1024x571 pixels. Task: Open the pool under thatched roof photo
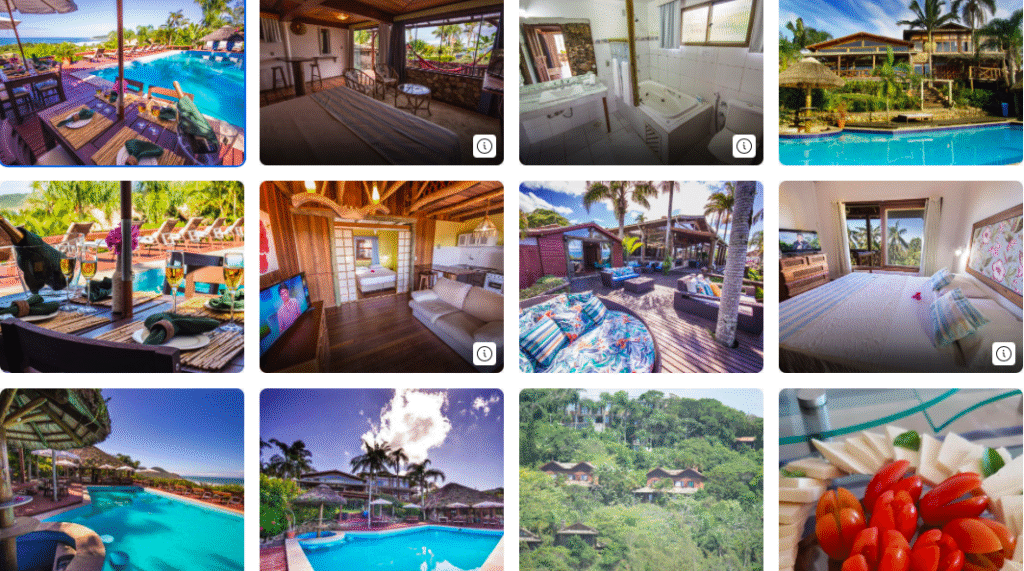pos(122,480)
